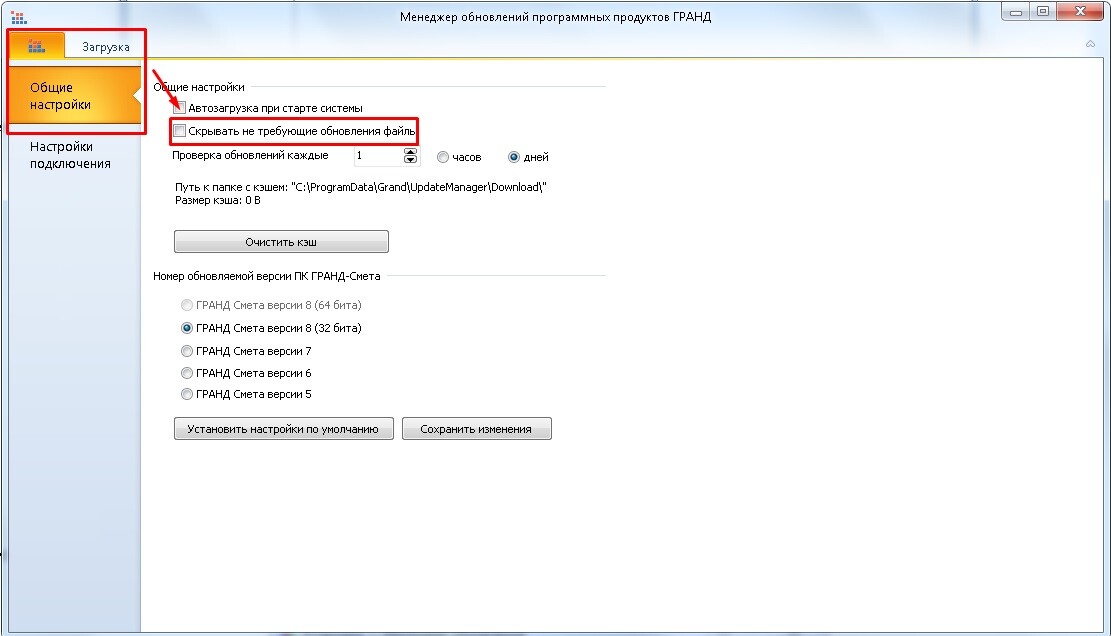This screenshot has width=1111, height=636.
Task: Switch to the Загрузка tab
Action: (106, 47)
